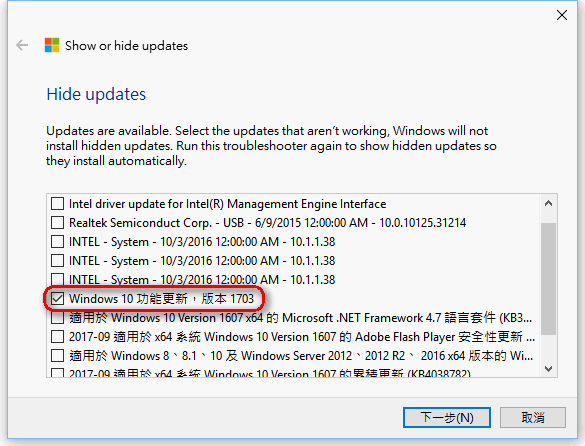This screenshot has width=585, height=446.
Task: Check Intel Management Engine Interface driver update
Action: pos(57,204)
